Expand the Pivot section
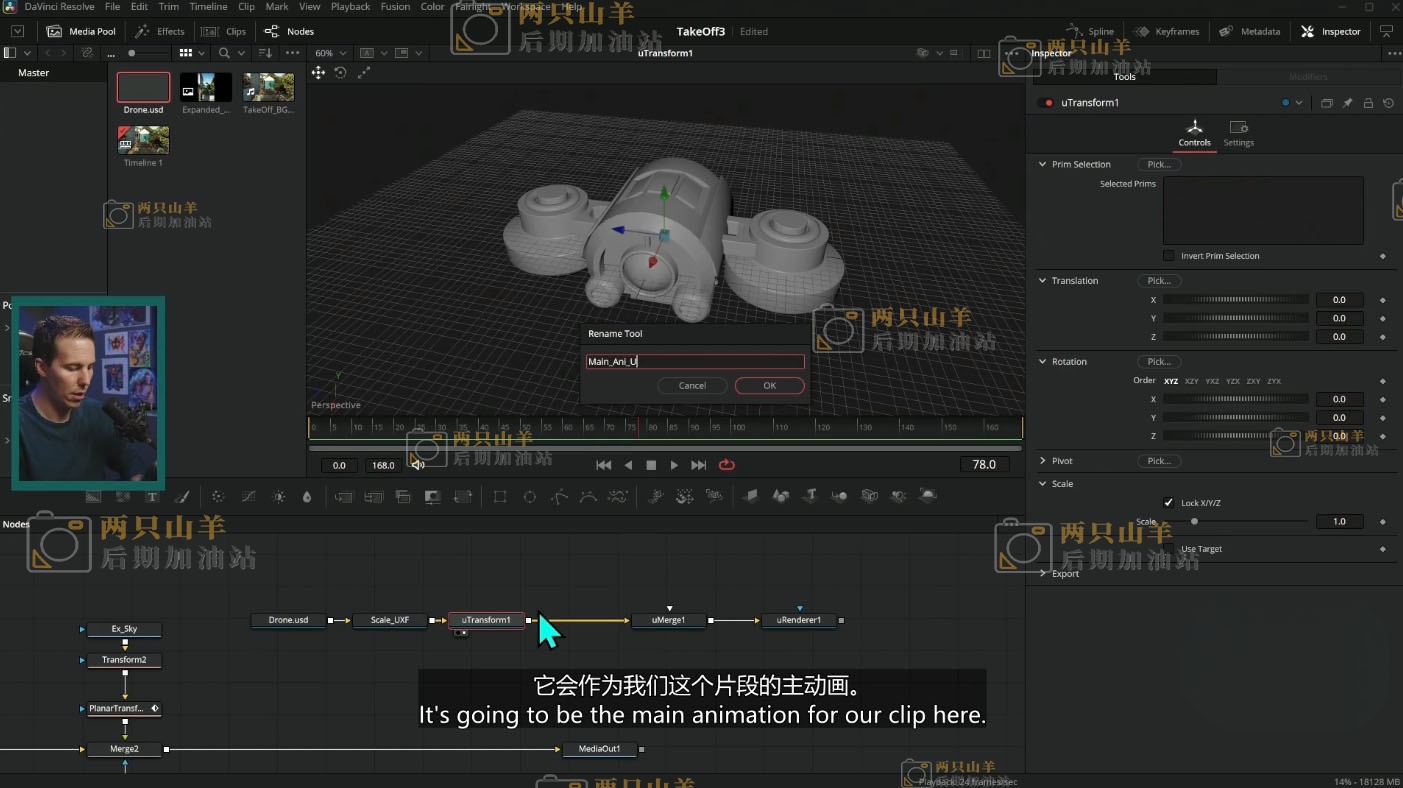The image size is (1403, 788). [x=1042, y=461]
